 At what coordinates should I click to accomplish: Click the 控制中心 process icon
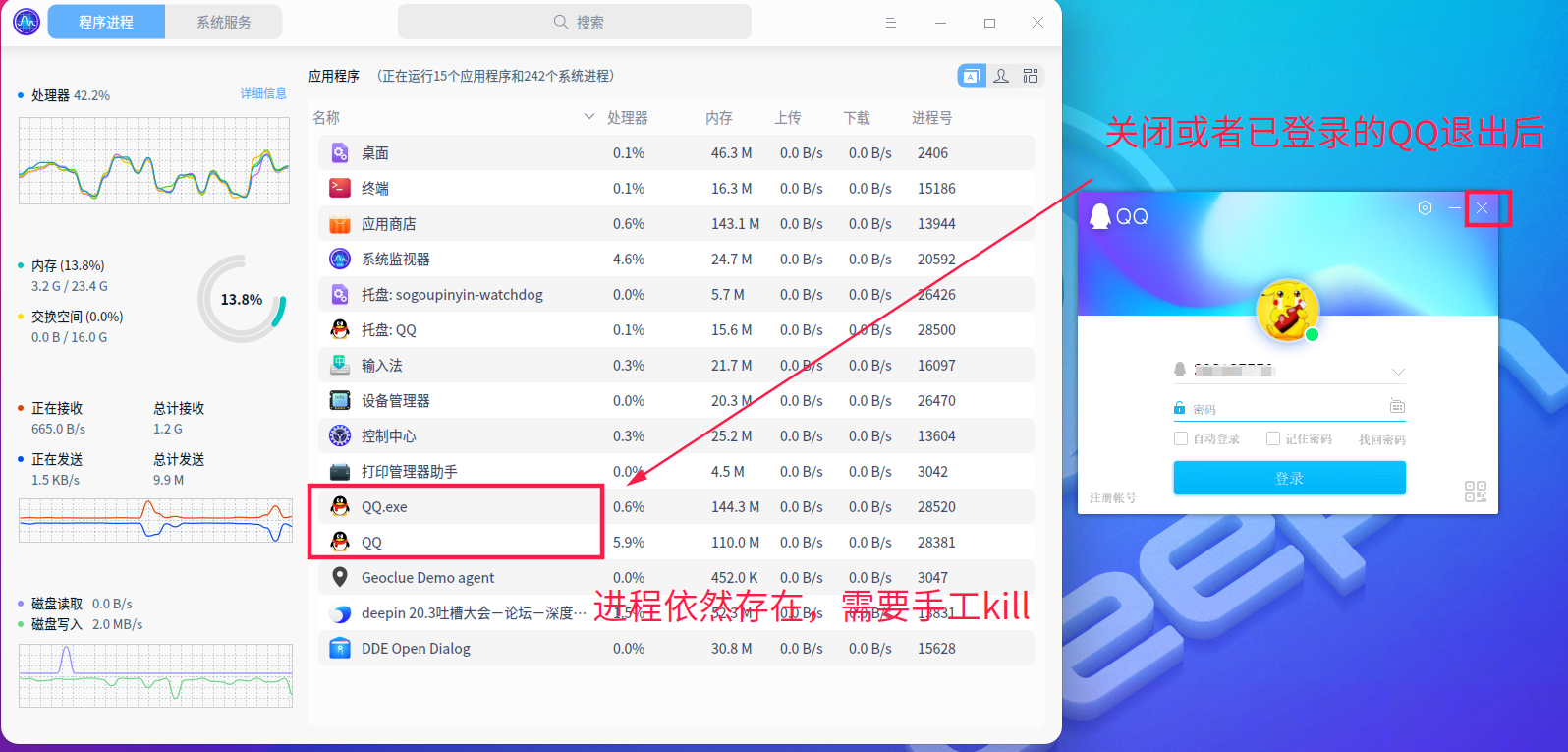340,436
